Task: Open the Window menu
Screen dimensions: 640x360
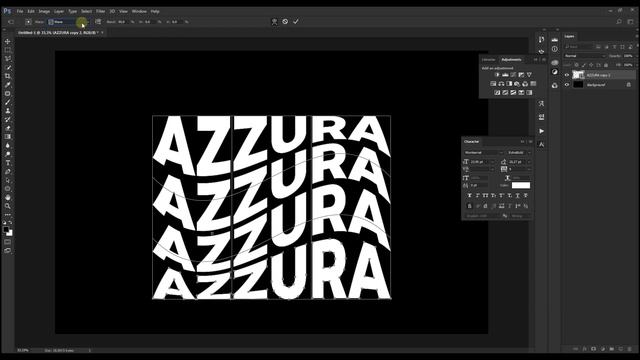Action: (139, 11)
